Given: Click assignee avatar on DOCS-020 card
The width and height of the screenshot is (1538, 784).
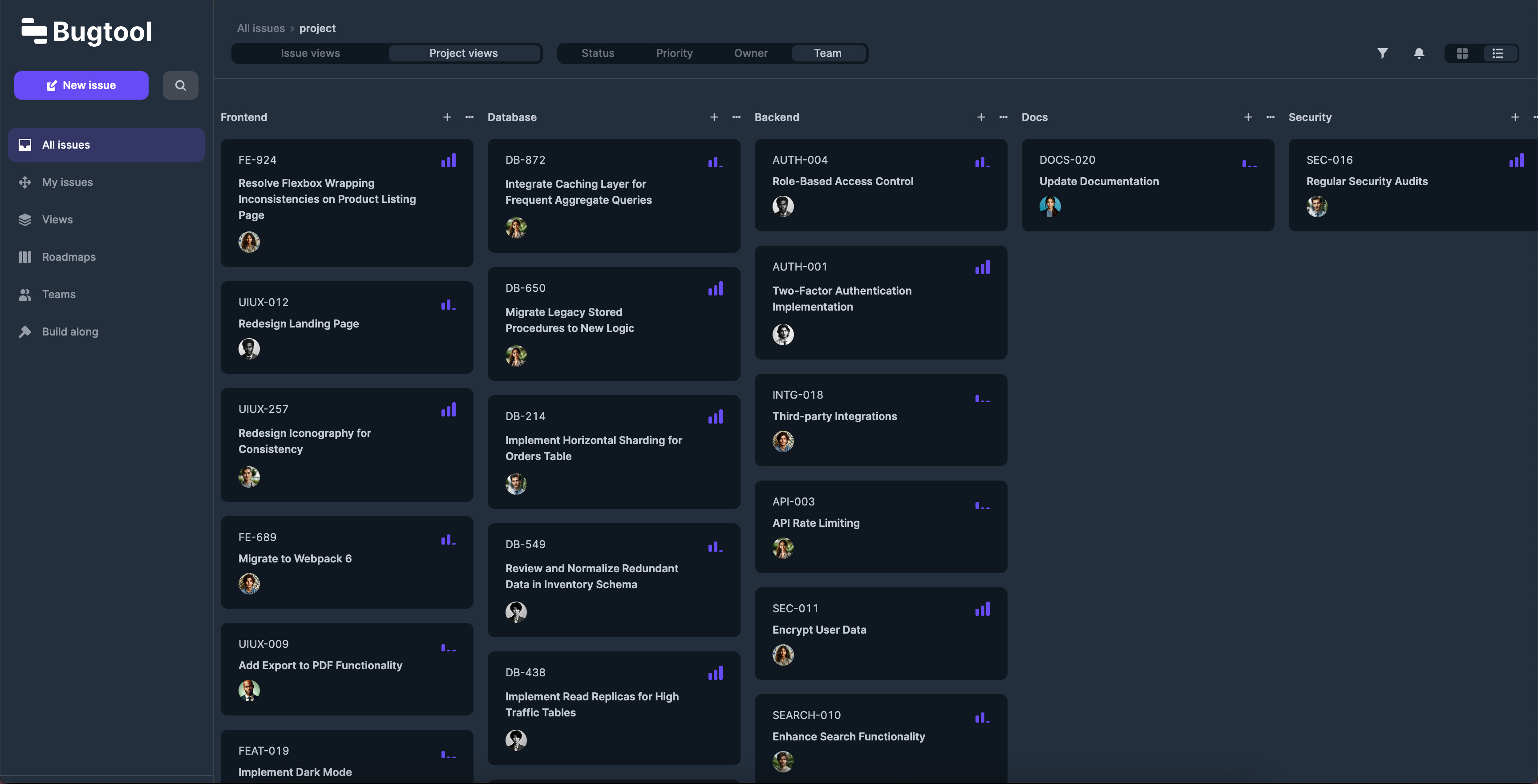Looking at the screenshot, I should point(1050,206).
